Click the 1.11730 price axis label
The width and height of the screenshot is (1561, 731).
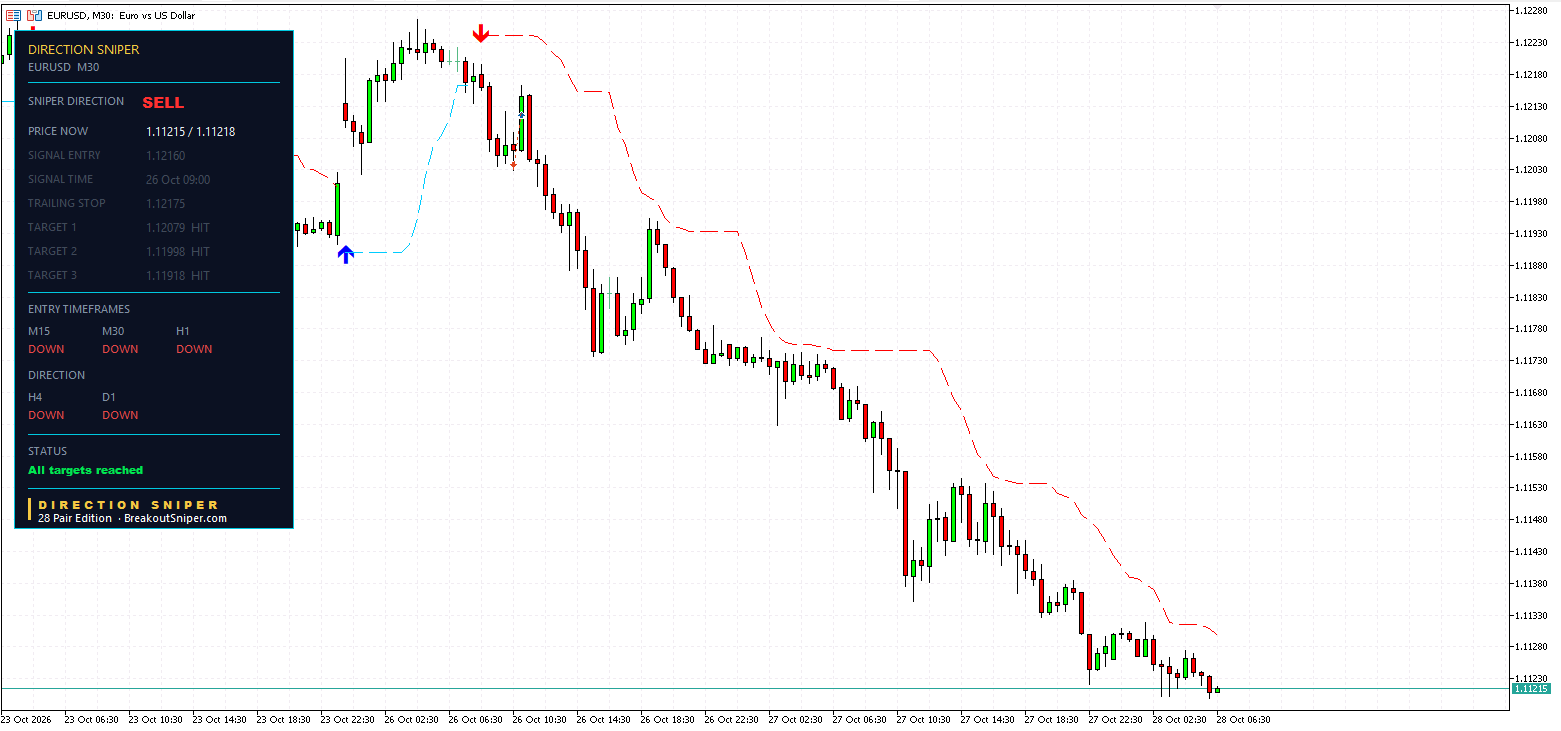pos(1531,361)
